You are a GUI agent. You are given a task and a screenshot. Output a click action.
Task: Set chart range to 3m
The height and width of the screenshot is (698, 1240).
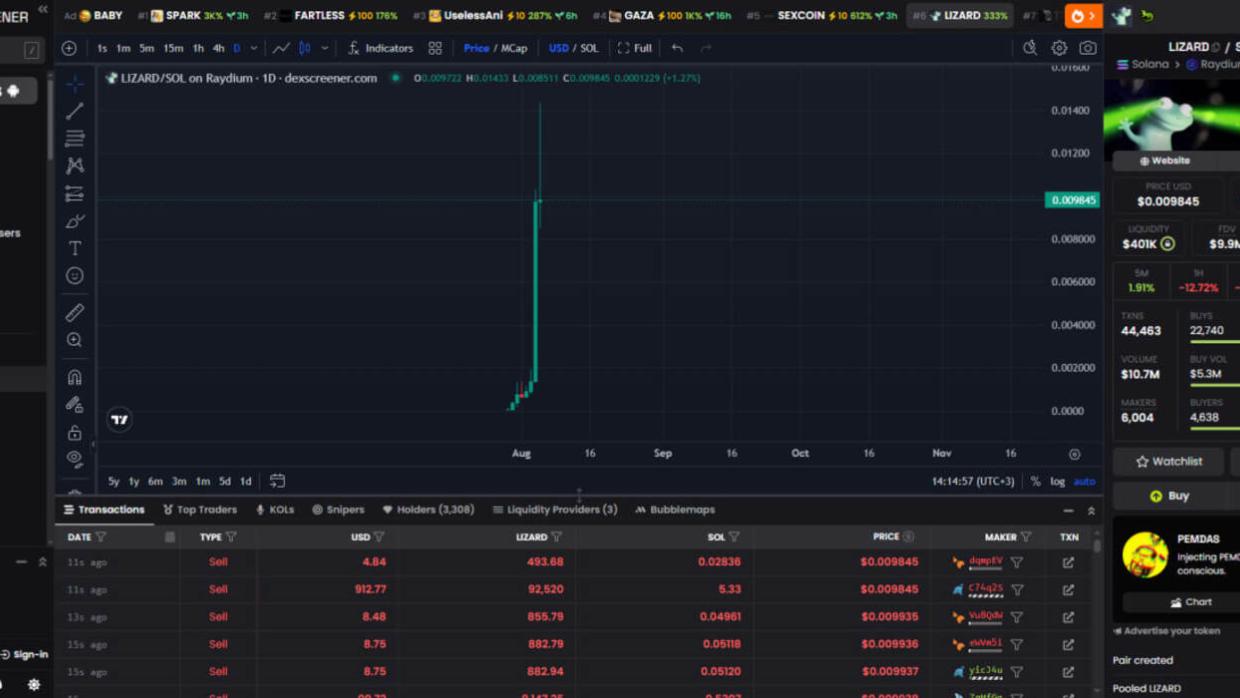pos(179,481)
